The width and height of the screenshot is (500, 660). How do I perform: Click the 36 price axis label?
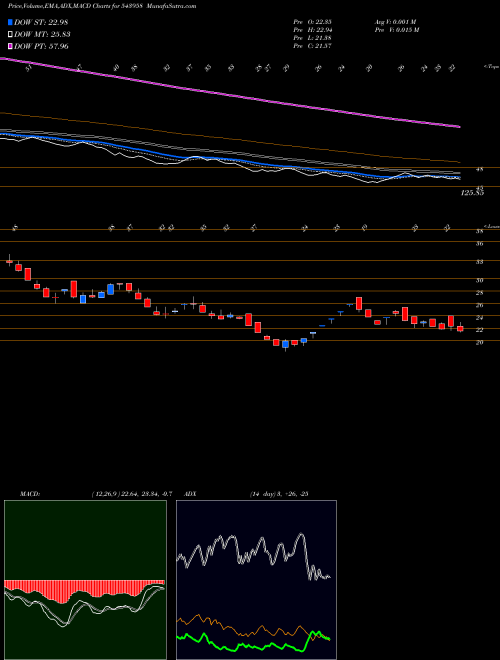click(479, 243)
